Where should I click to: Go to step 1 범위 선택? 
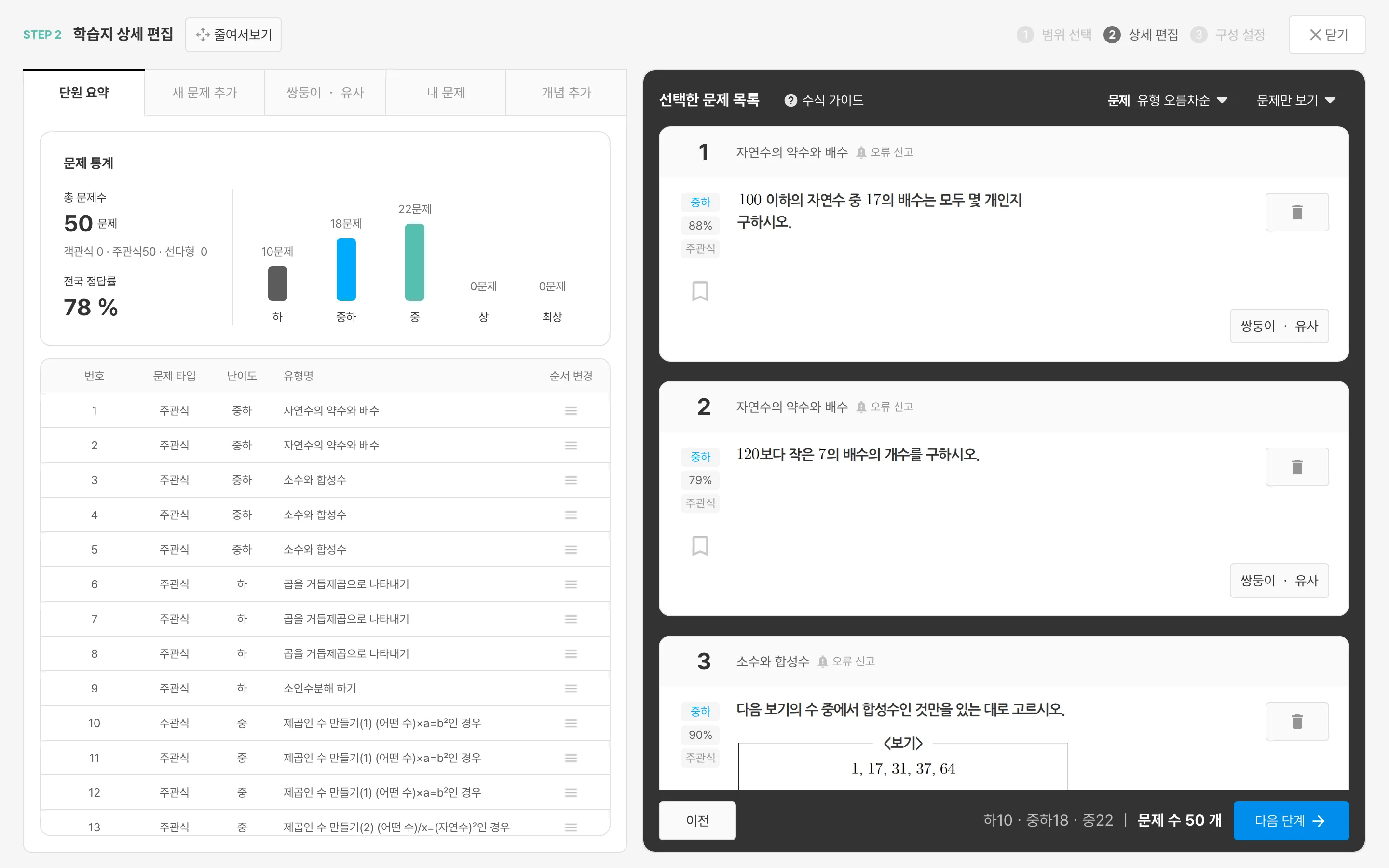coord(1054,34)
